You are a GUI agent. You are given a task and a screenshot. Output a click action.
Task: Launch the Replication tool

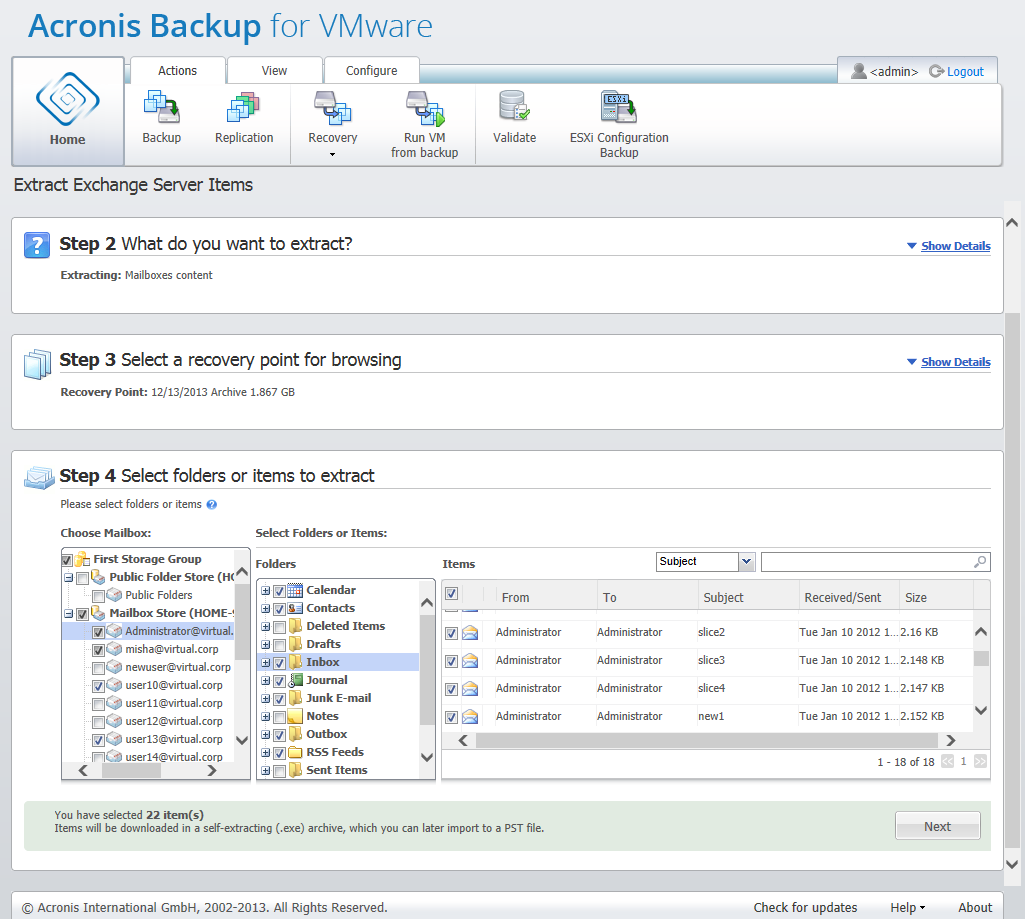[244, 108]
